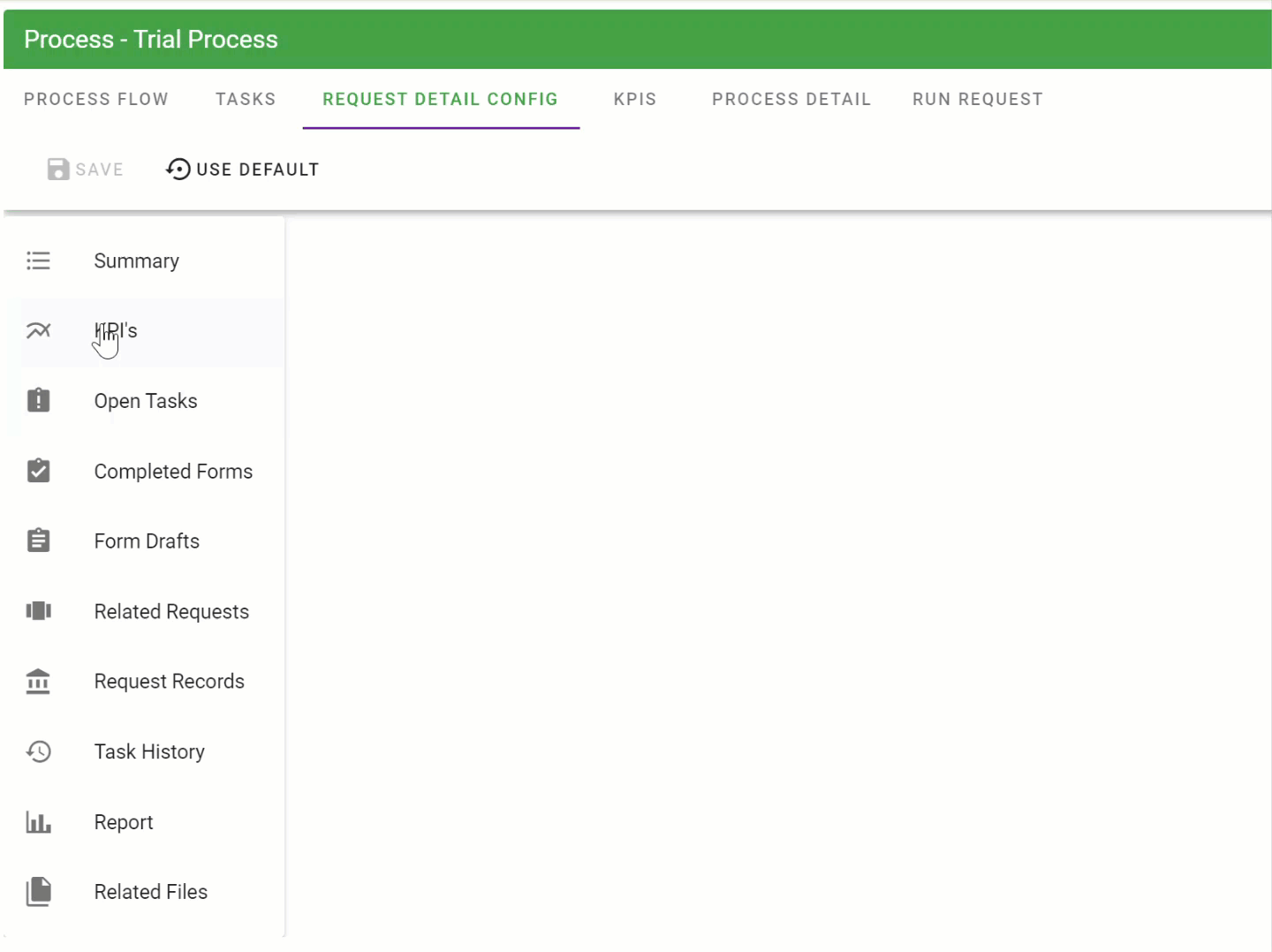Viewport: 1272px width, 952px height.
Task: Open the Tasks tab
Action: [x=246, y=99]
